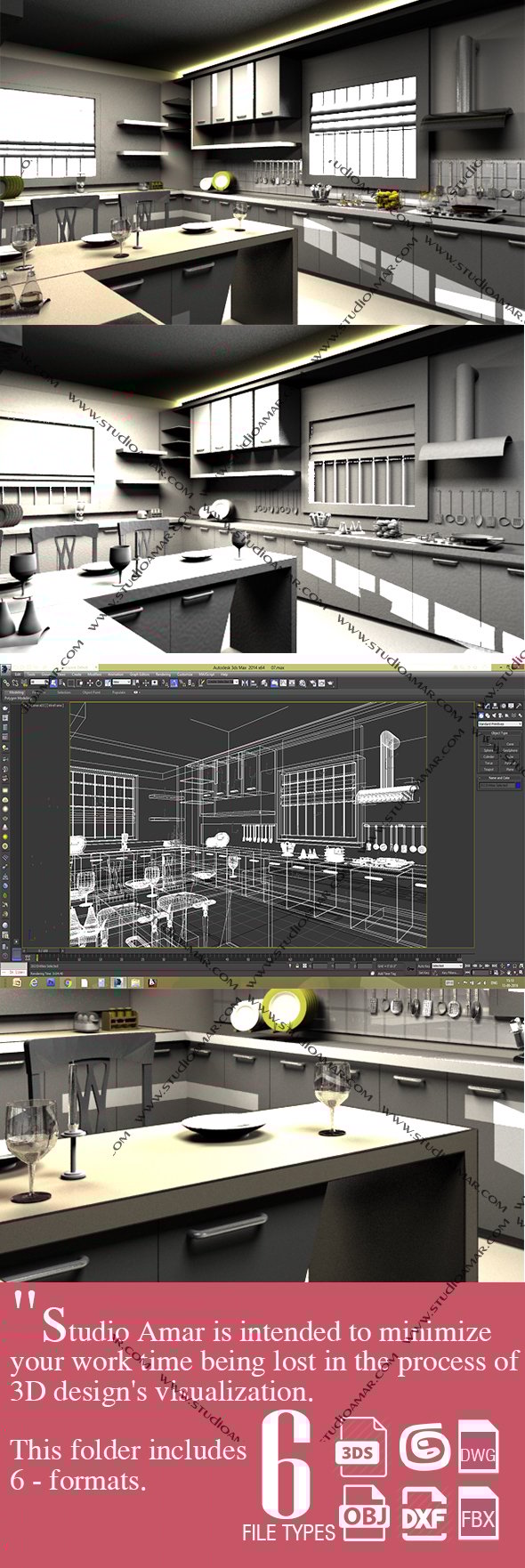Screen dimensions: 525x1568
Task: Switch to the Selection ribbon tab
Action: pos(64,691)
